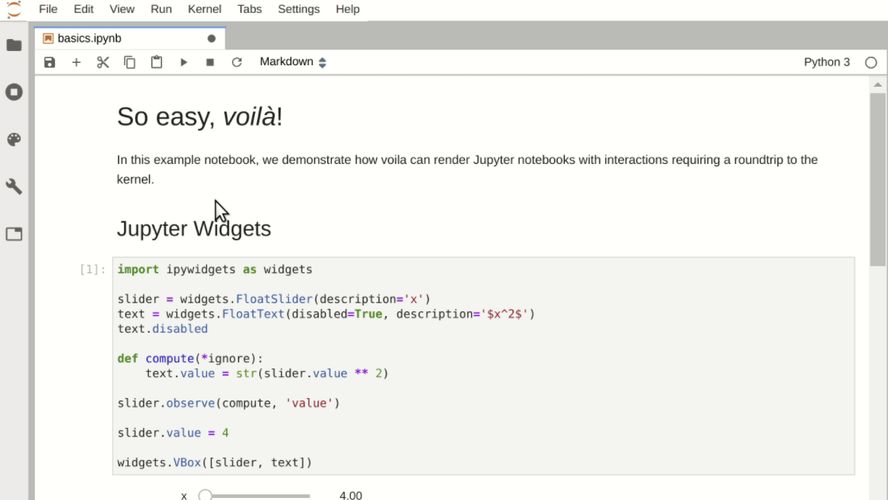Screen dimensions: 888x500
Task: Open the Markdown cell type dropdown
Action: click(293, 62)
